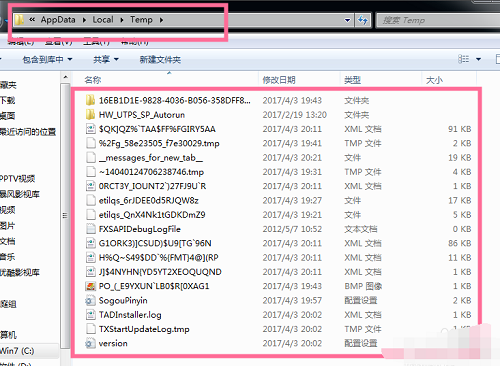Click the file name SogouPinyin

[x=123, y=301]
